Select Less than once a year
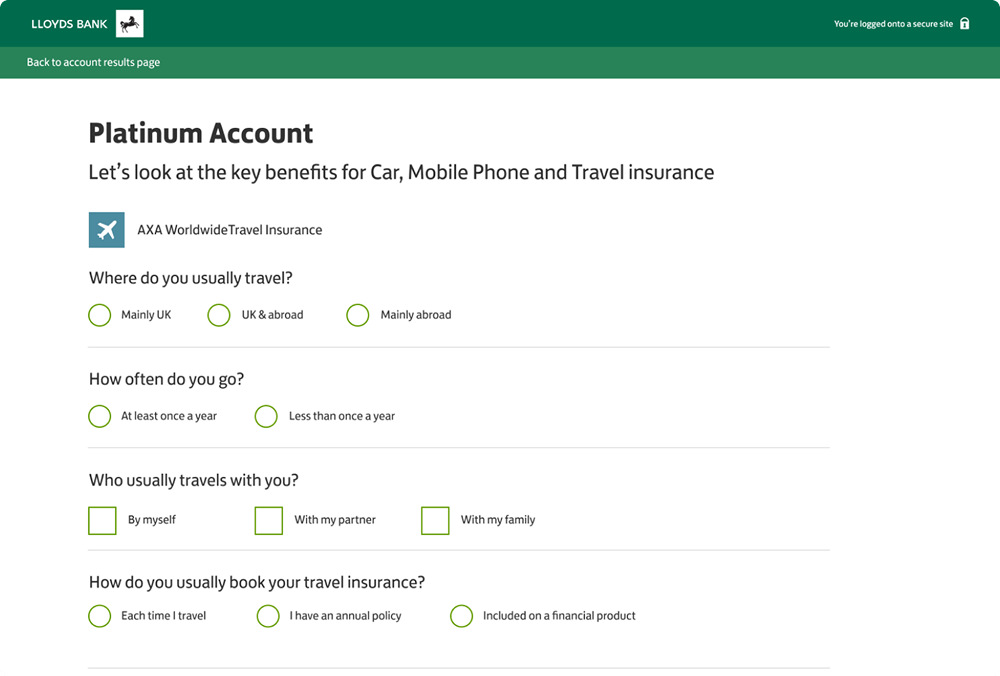This screenshot has width=1000, height=676. (266, 416)
